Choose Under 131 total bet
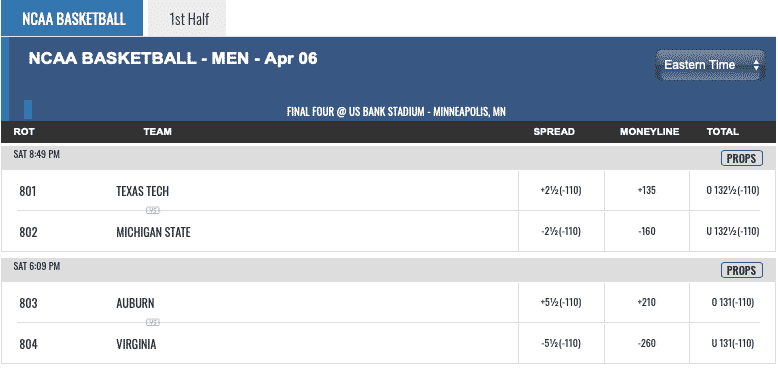 pos(732,344)
